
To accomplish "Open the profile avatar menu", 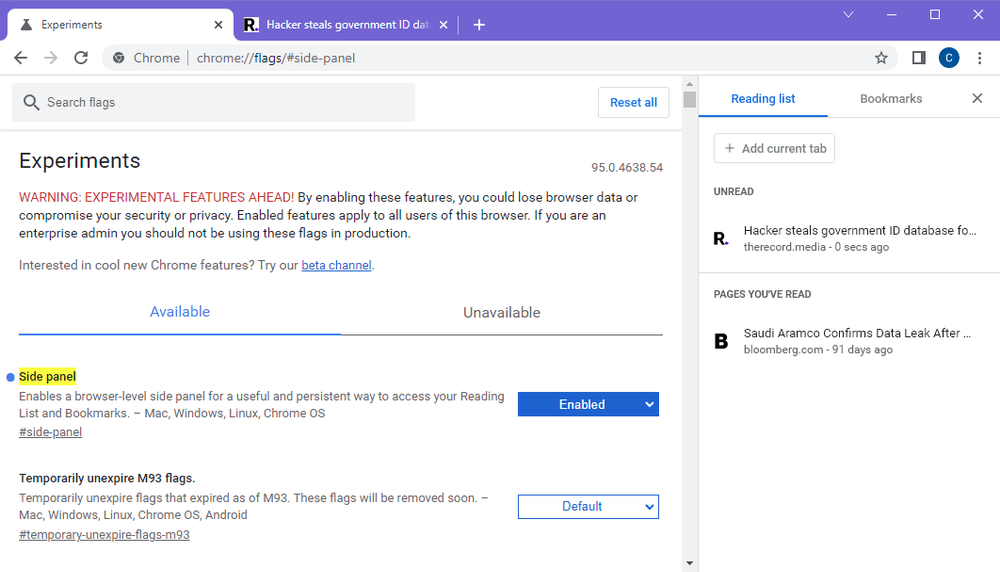I will pos(948,58).
